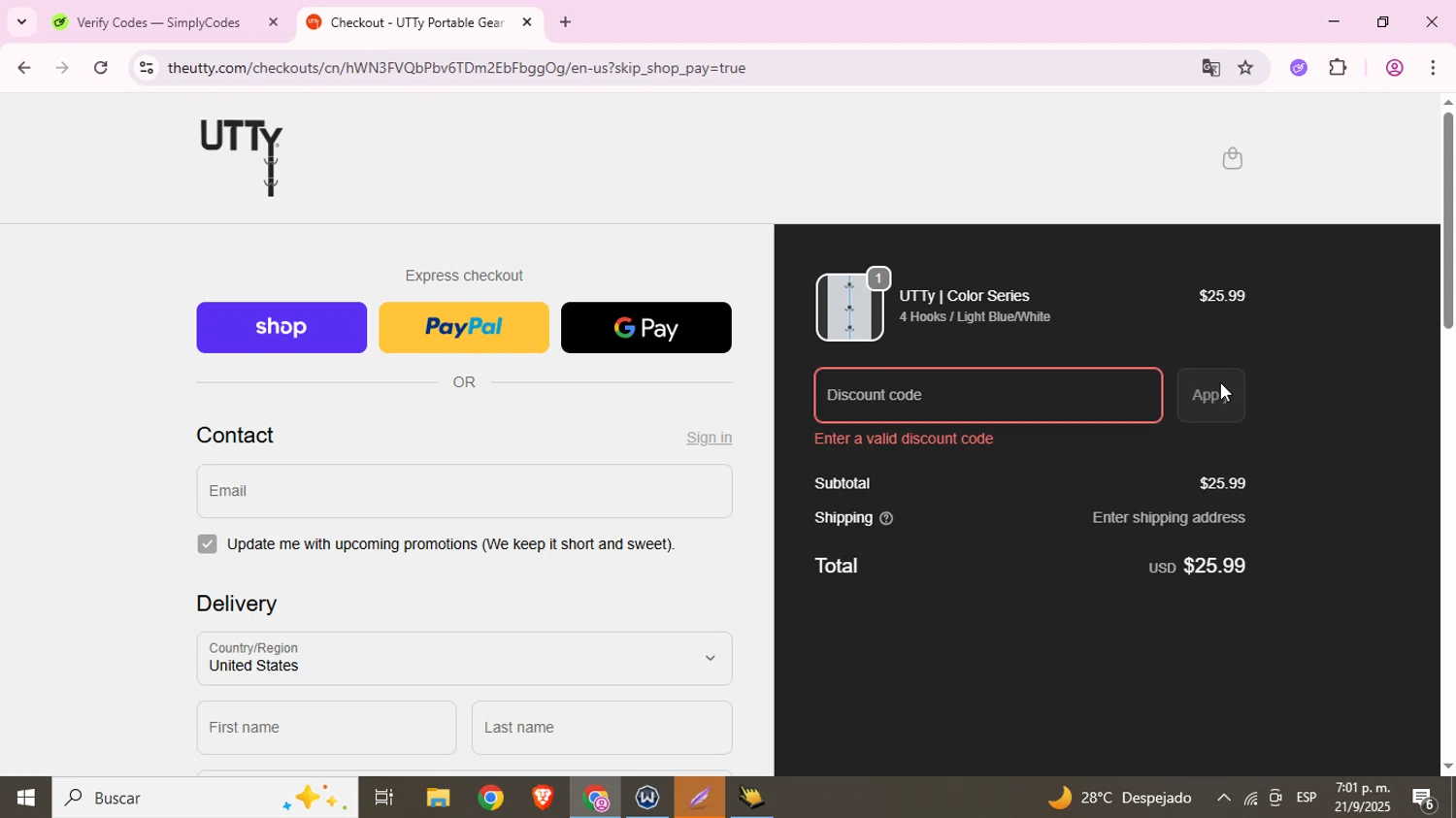Switch to the Verify Codes — SimplyCodes tab
This screenshot has height=818, width=1456.
tap(157, 22)
